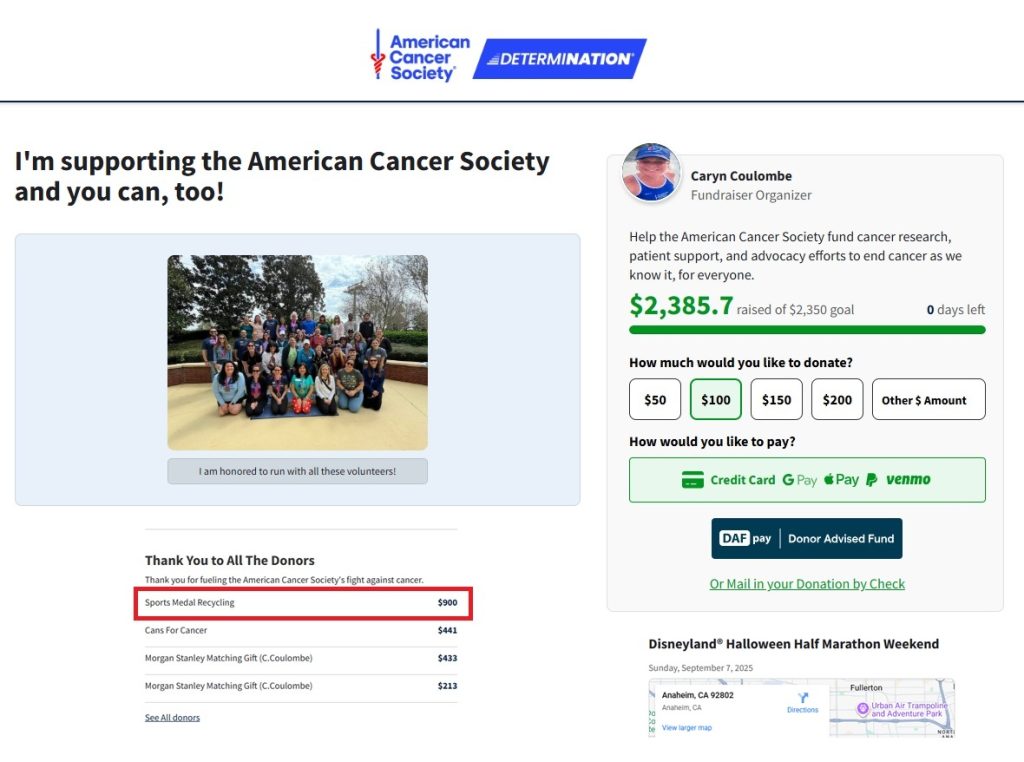Click the credit card icon
The width and height of the screenshot is (1024, 762).
point(692,480)
